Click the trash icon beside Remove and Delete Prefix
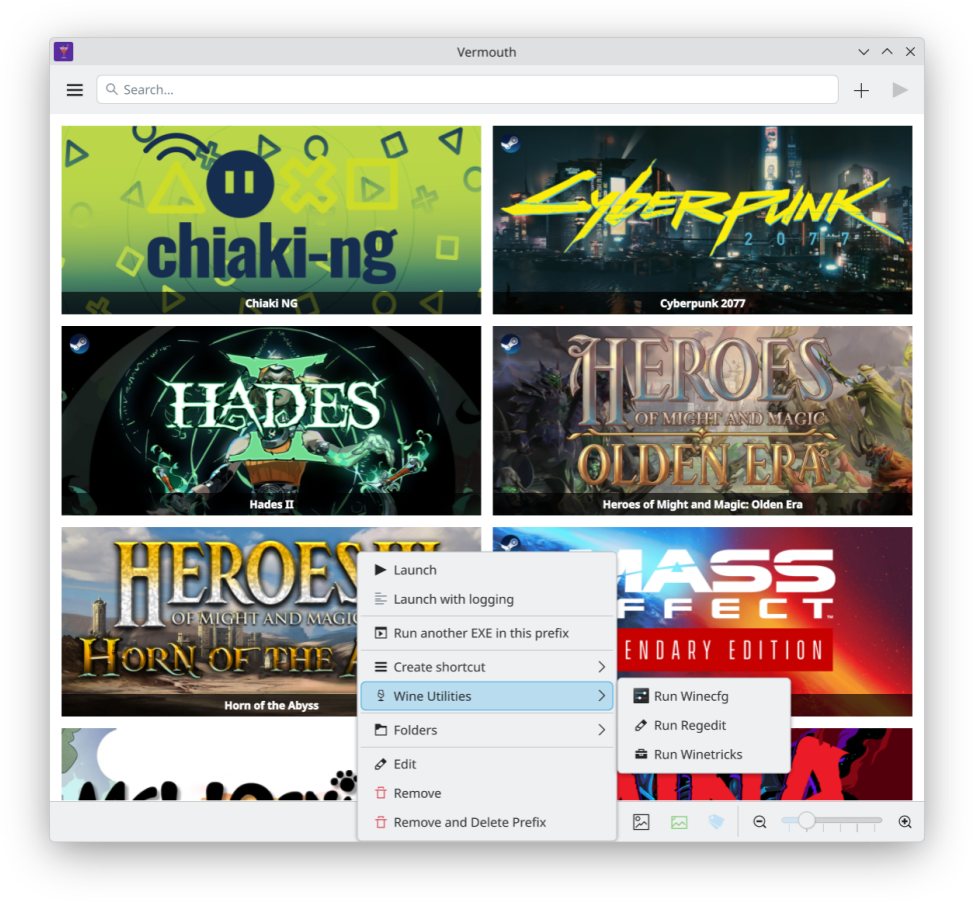973x902 pixels. pos(380,823)
